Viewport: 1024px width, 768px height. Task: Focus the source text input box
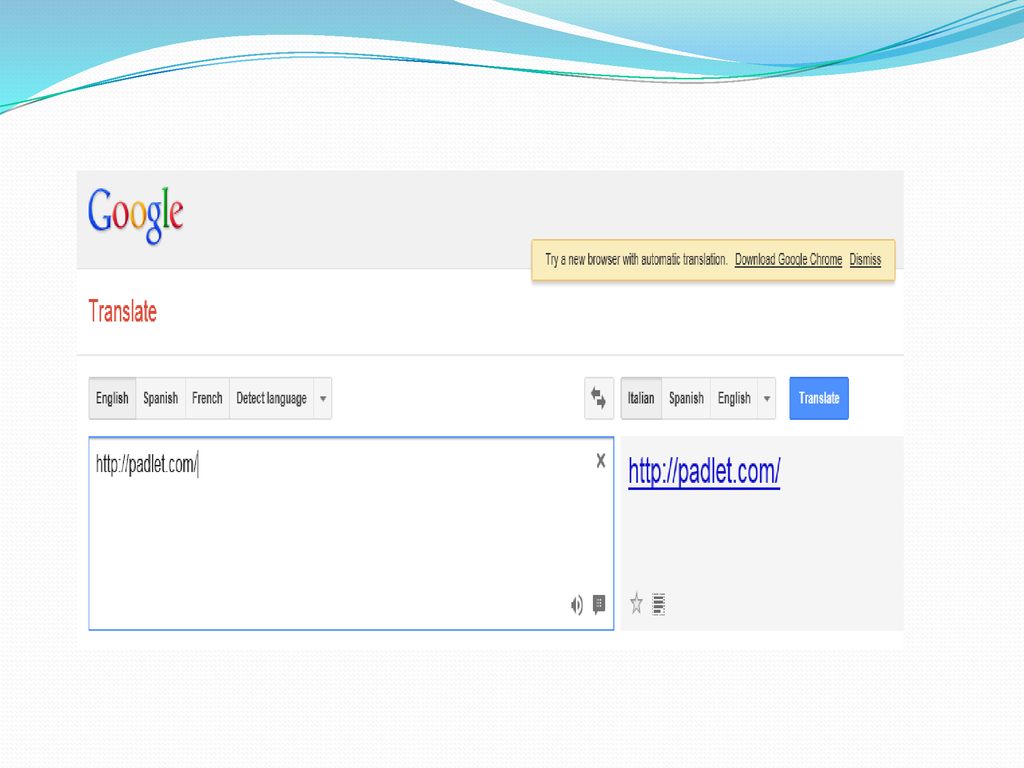coord(351,534)
